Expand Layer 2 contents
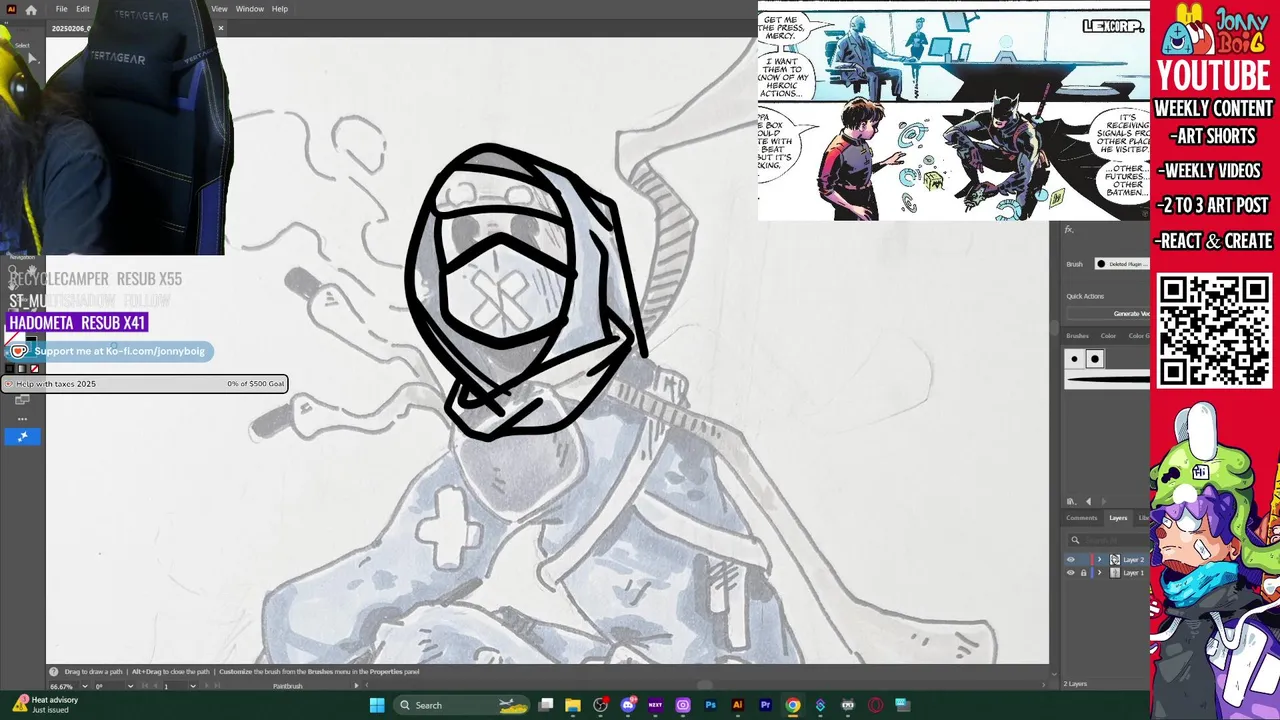The width and height of the screenshot is (1280, 720). click(1100, 560)
